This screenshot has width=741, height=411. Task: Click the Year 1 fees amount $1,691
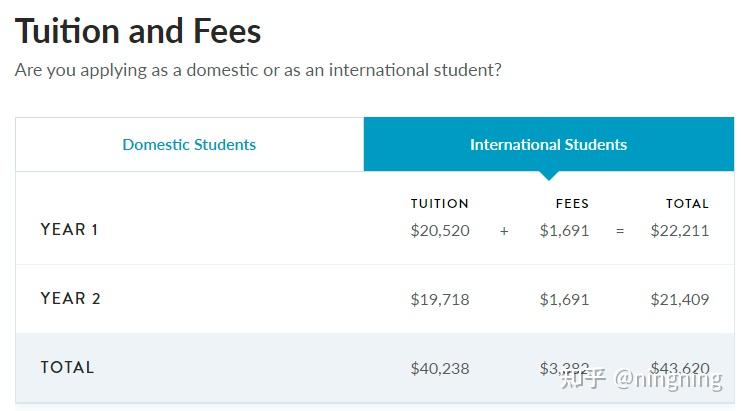click(564, 231)
